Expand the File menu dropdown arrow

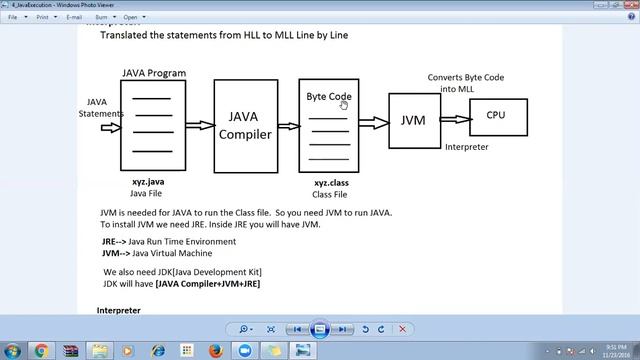click(26, 17)
